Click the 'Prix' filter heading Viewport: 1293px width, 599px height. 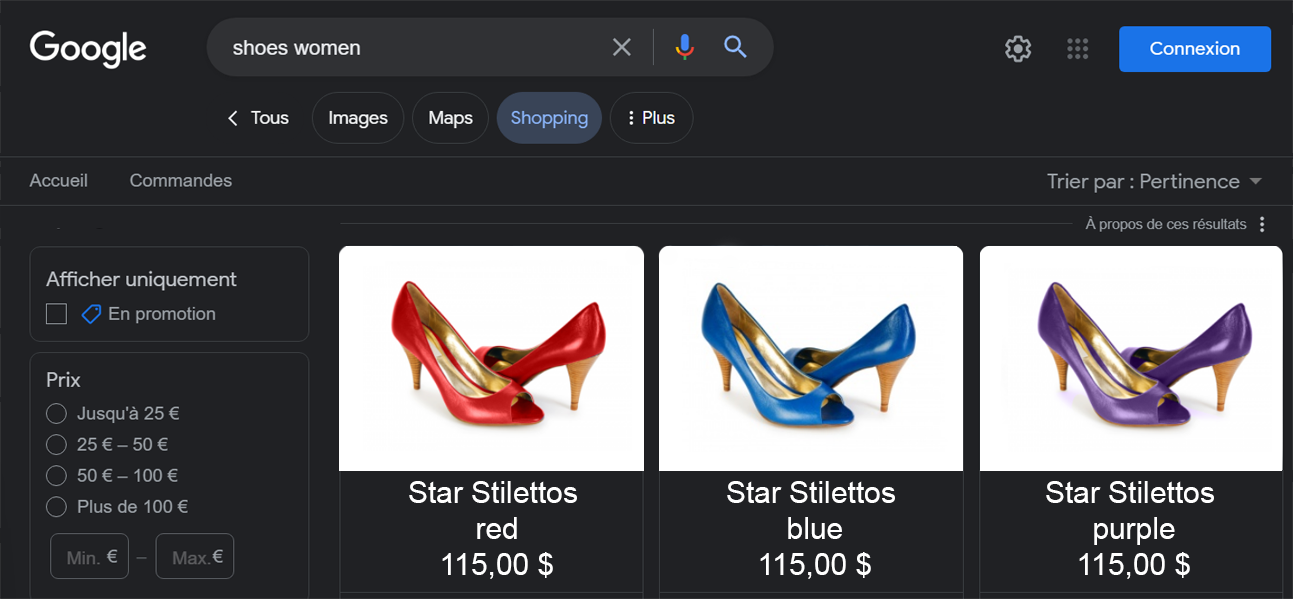[x=63, y=380]
